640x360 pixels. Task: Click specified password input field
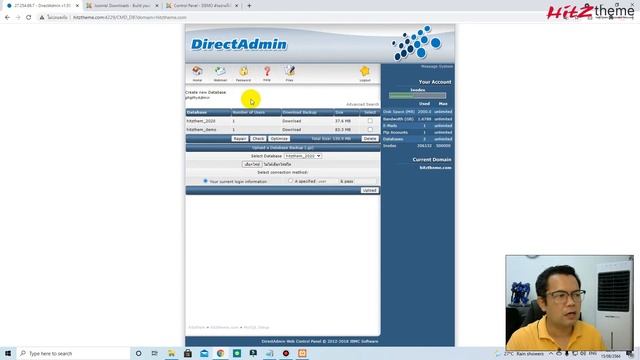[x=365, y=181]
